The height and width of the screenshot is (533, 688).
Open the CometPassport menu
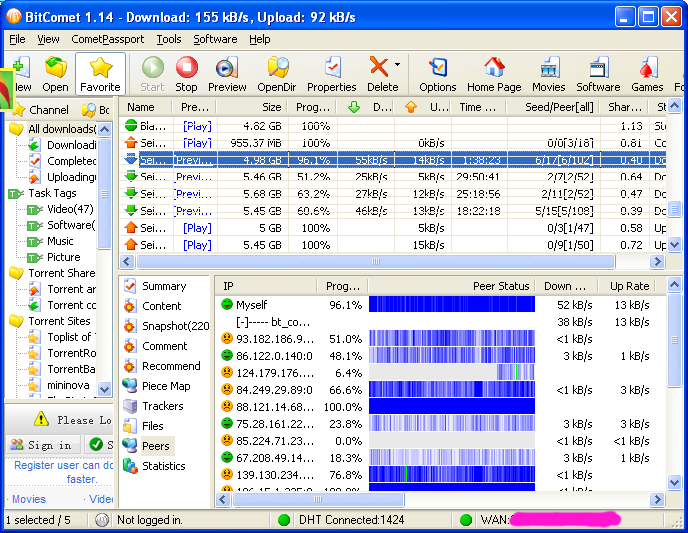pyautogui.click(x=108, y=39)
